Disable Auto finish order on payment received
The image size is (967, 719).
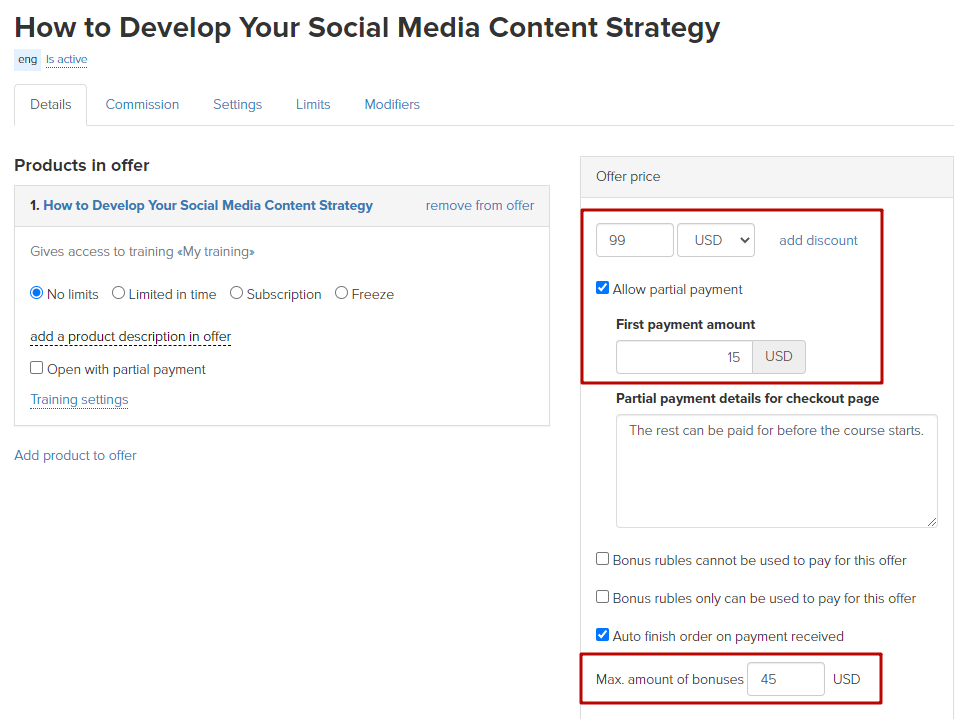(x=603, y=635)
